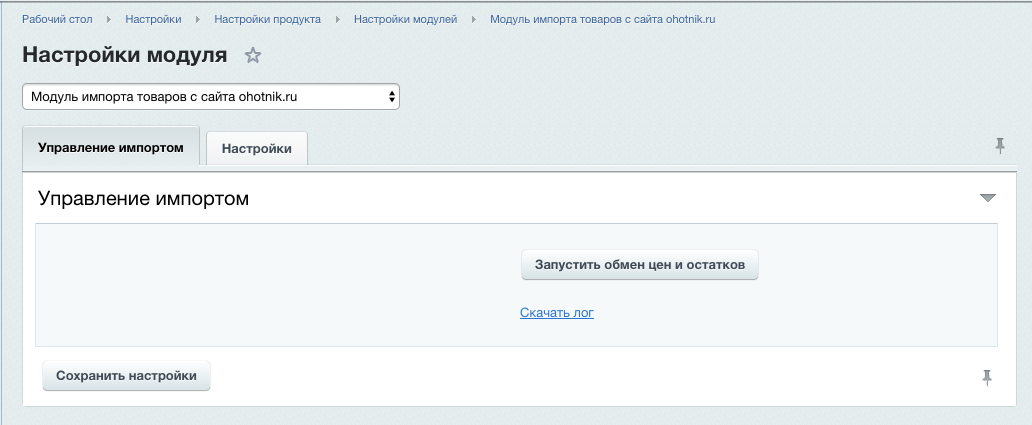Click the ohotnik.ru import module breadcrumb

click(x=602, y=19)
